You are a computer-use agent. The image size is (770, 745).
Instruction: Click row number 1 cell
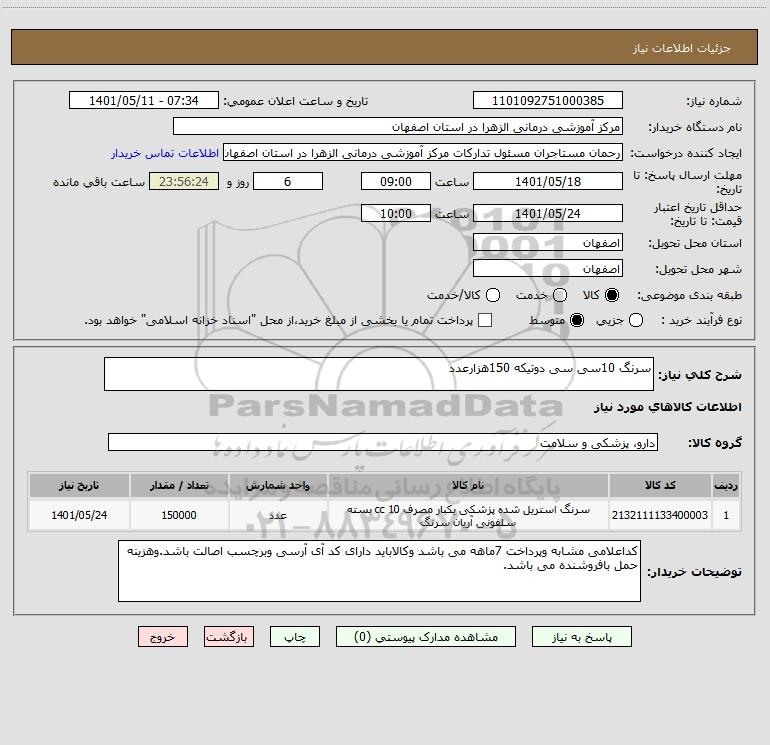pos(726,515)
